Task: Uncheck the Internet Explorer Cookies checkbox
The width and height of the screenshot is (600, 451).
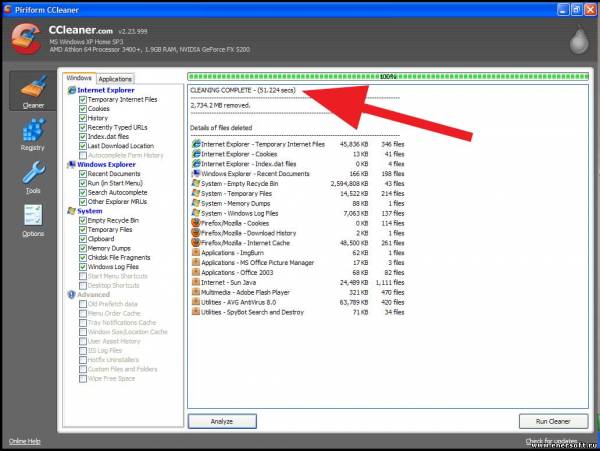Action: [x=83, y=109]
